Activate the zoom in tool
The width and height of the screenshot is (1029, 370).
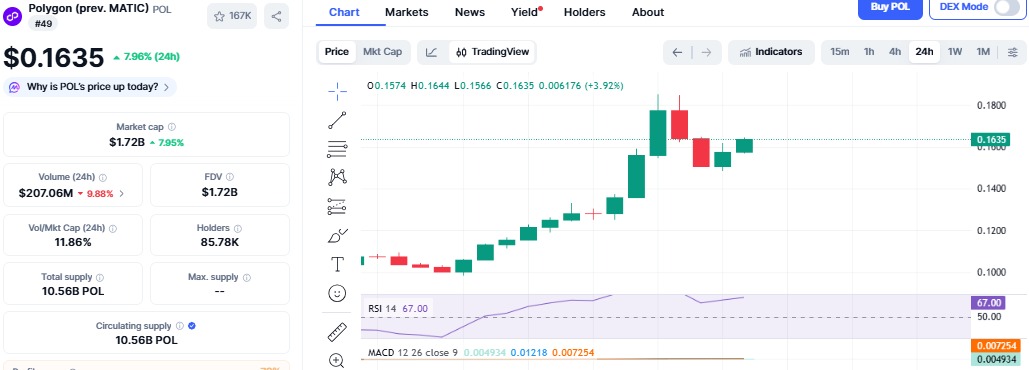(337, 360)
